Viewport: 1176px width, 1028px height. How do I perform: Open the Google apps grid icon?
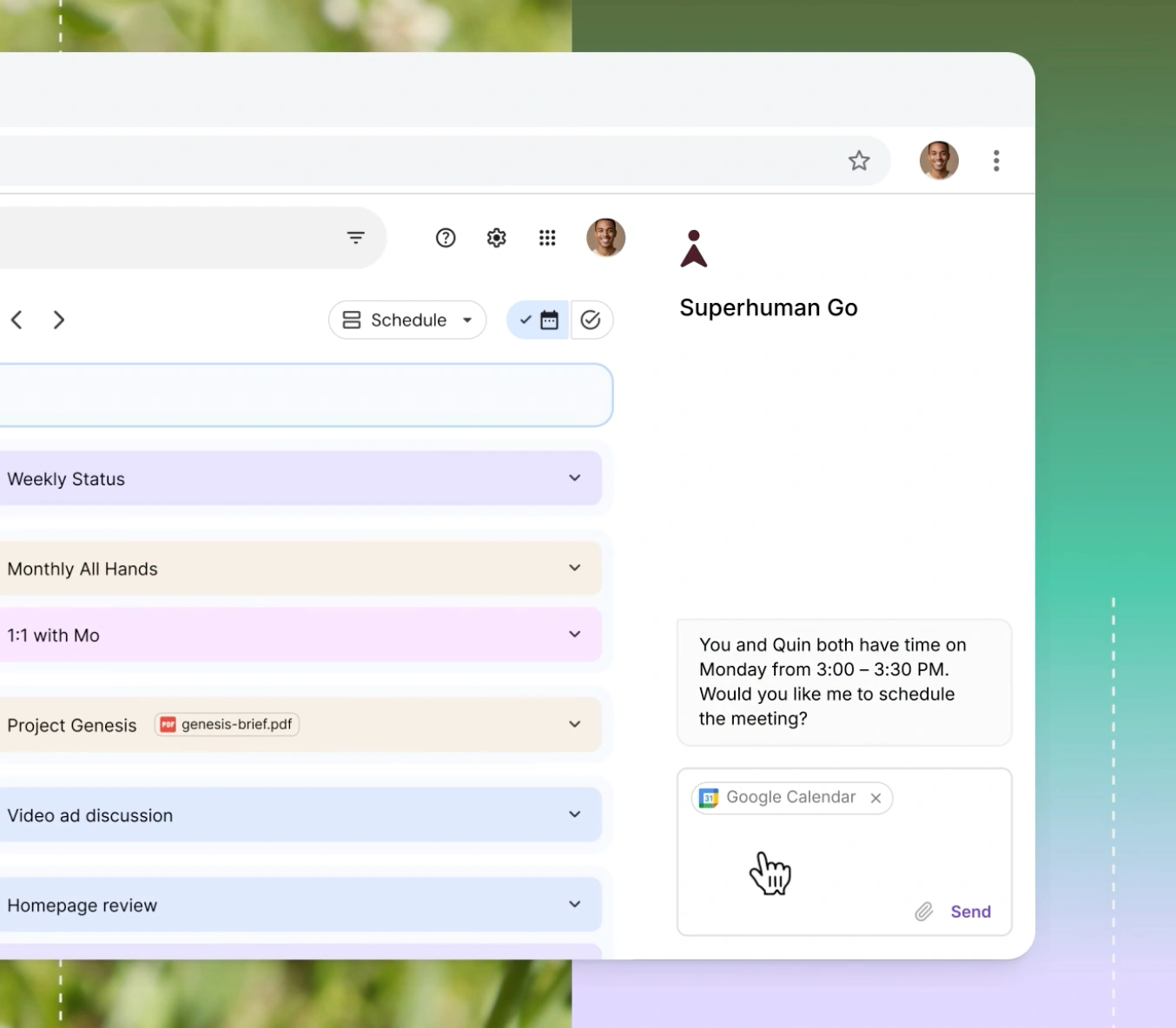point(547,237)
